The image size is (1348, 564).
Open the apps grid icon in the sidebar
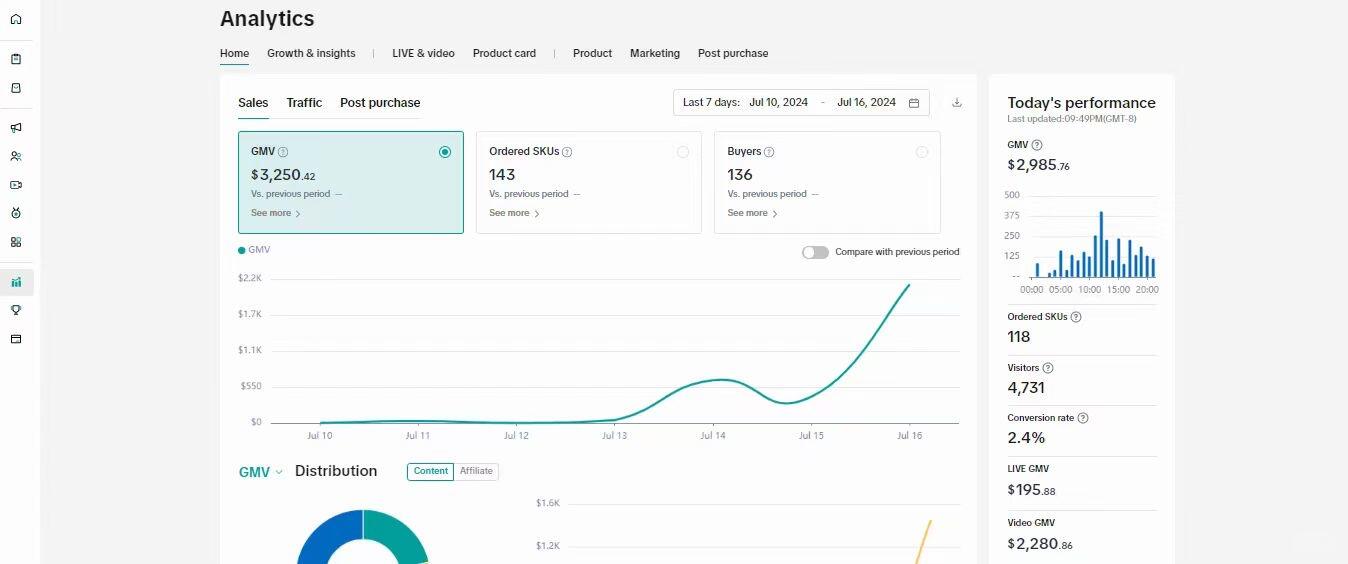pyautogui.click(x=16, y=242)
